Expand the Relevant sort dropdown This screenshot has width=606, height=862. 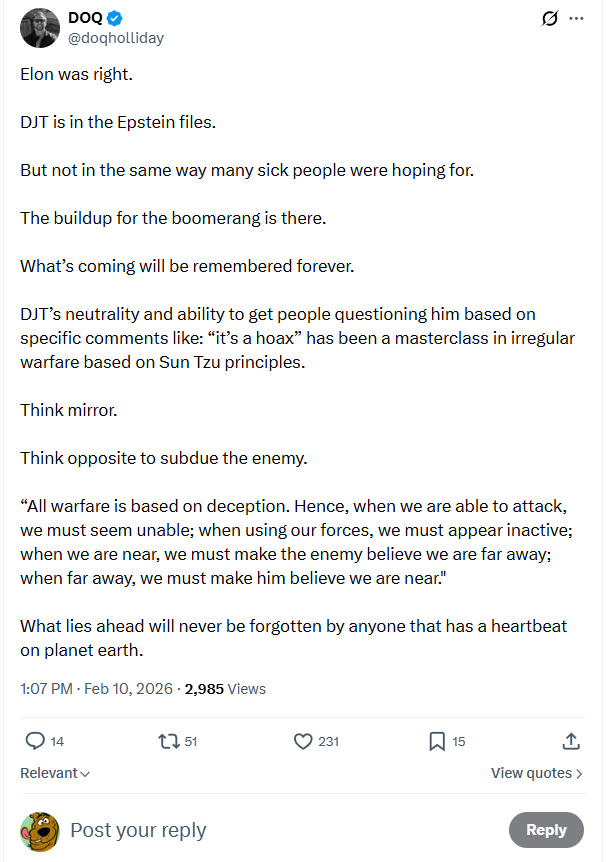pos(55,773)
